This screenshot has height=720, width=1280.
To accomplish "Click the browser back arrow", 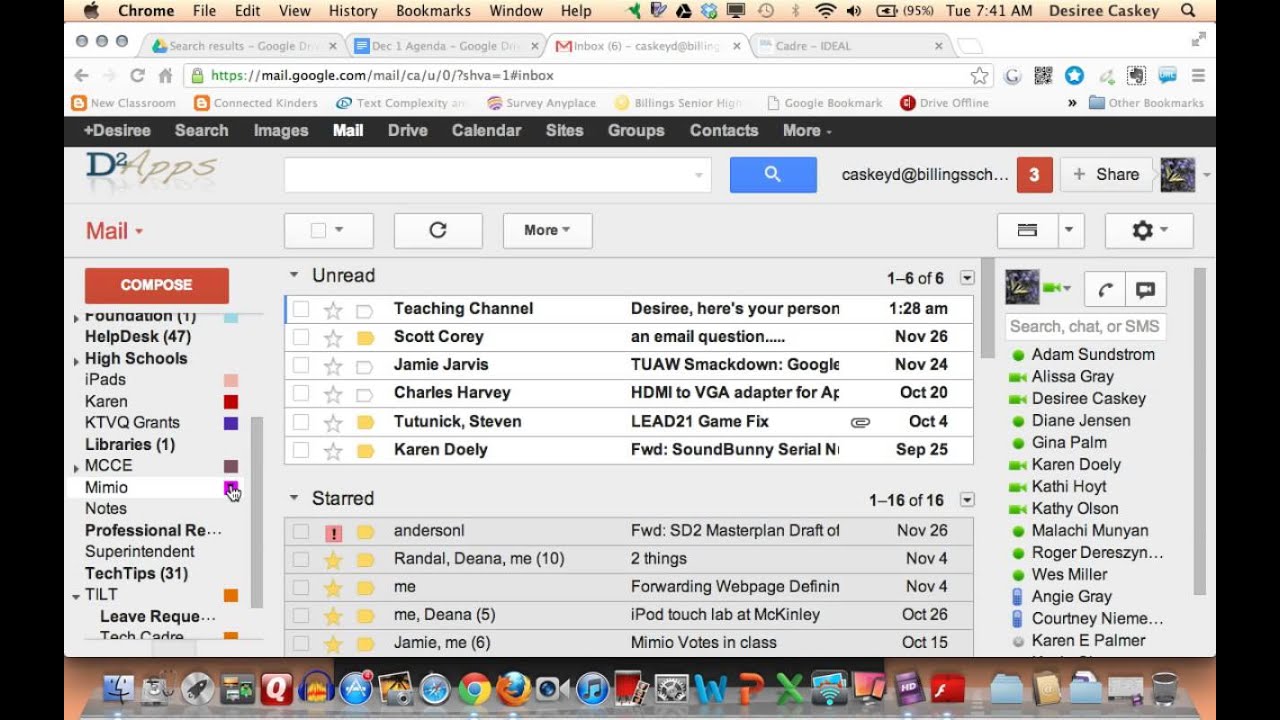I will [81, 76].
